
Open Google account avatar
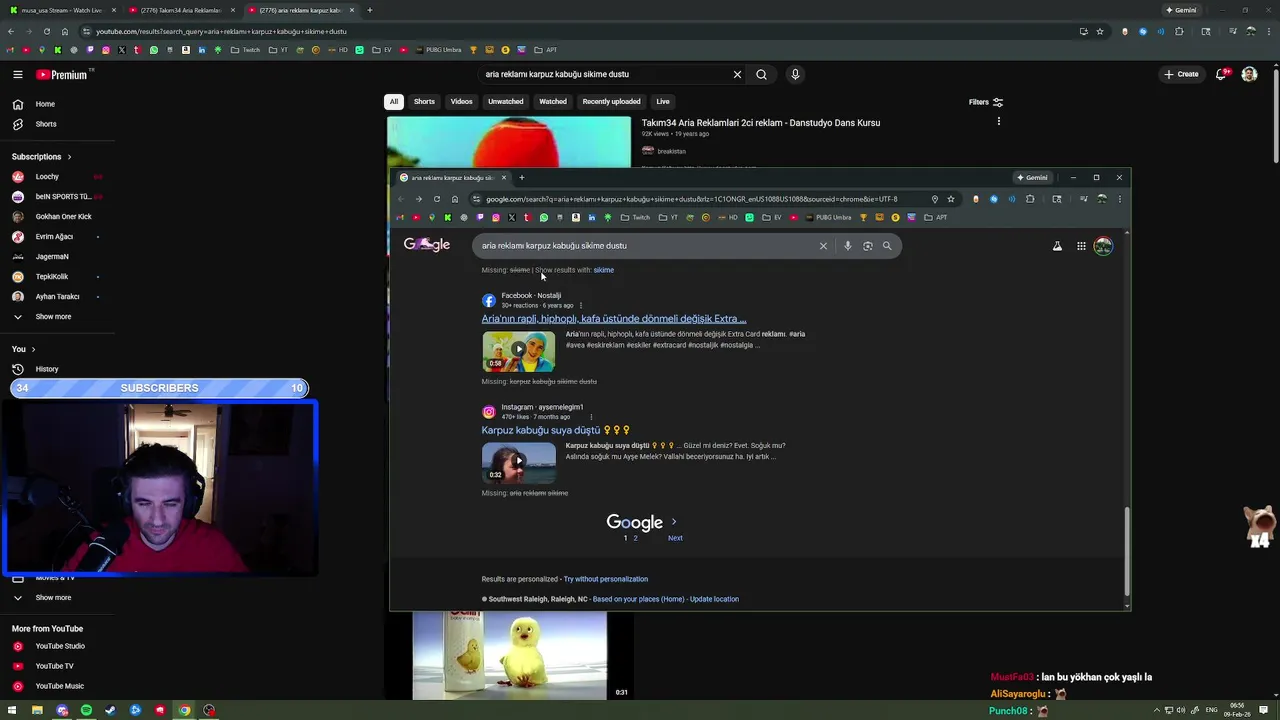[x=1103, y=246]
